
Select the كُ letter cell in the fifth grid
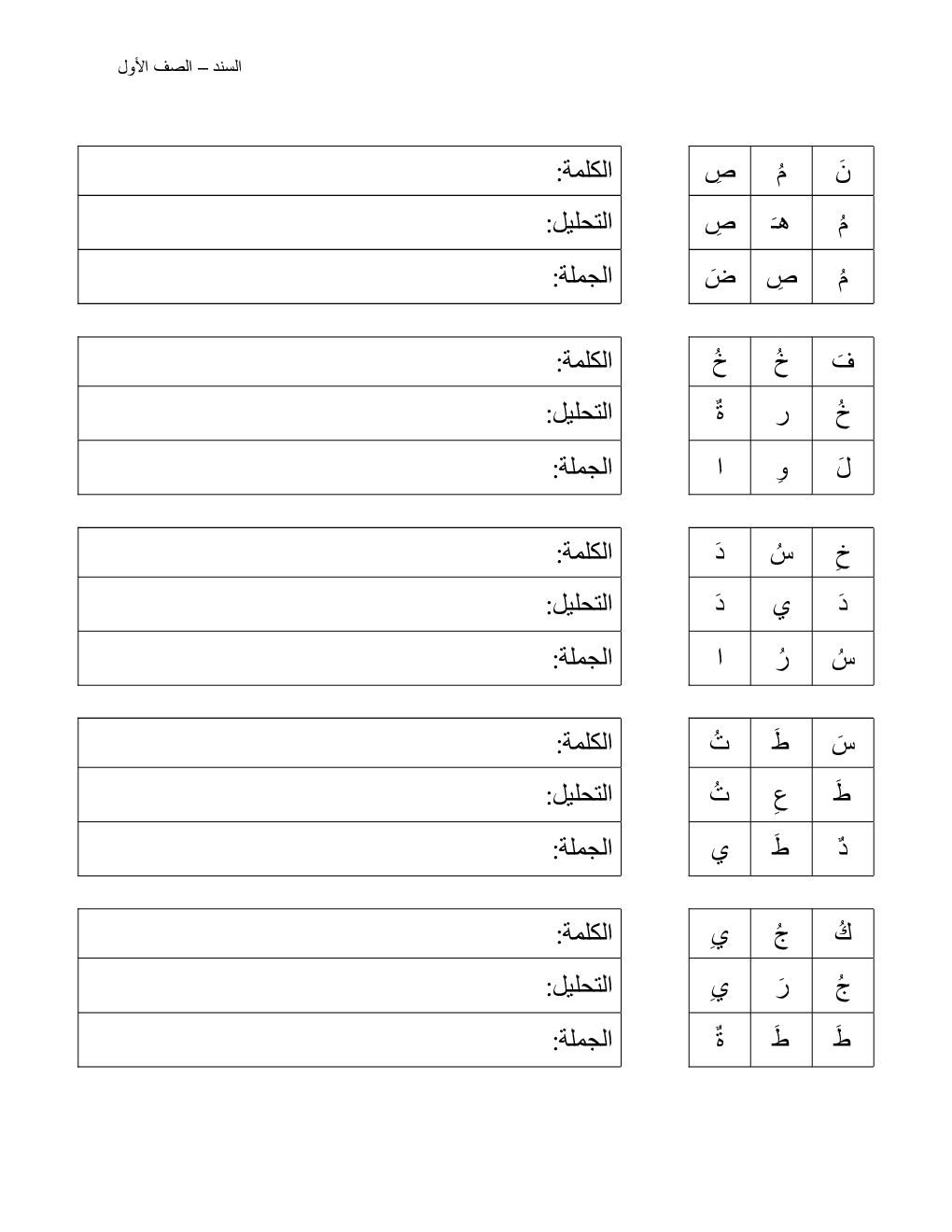tap(843, 933)
